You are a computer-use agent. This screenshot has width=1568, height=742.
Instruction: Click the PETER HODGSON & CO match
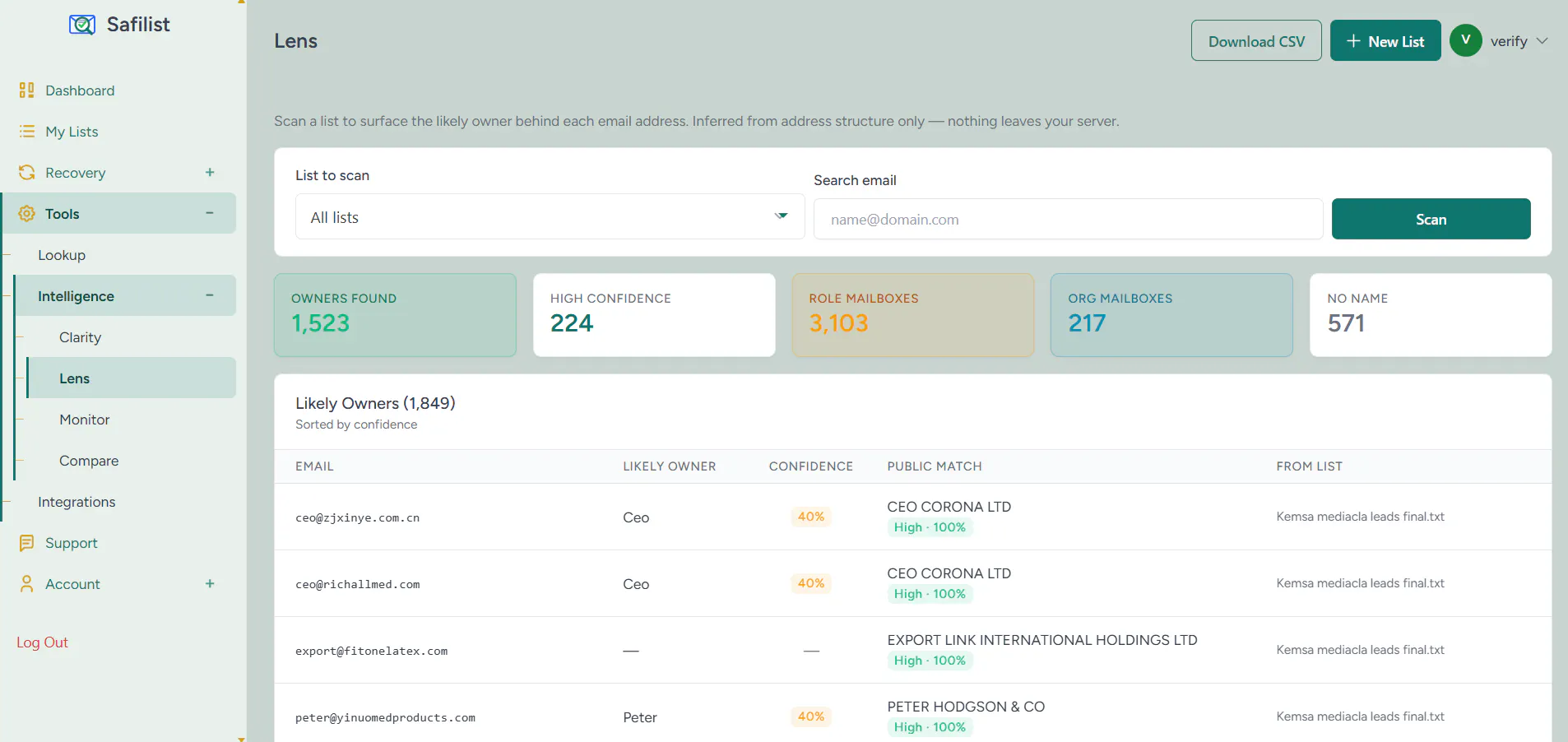966,707
